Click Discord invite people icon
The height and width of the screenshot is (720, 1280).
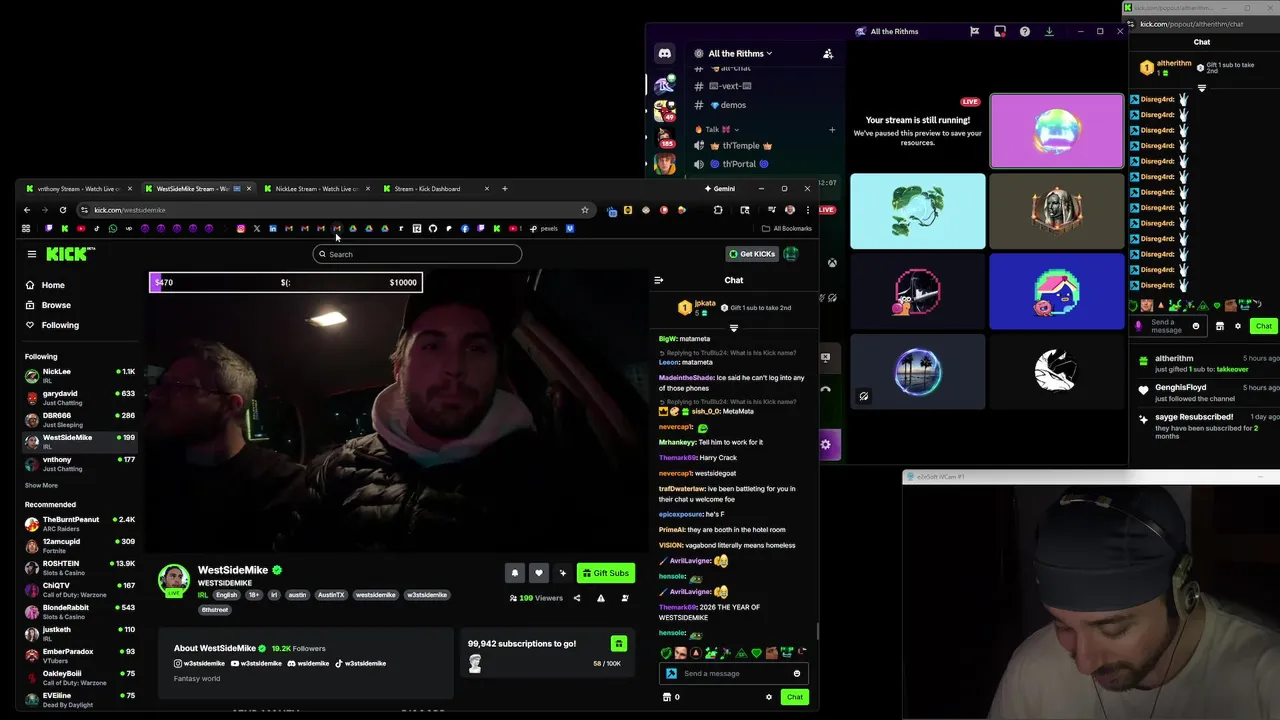coord(828,53)
